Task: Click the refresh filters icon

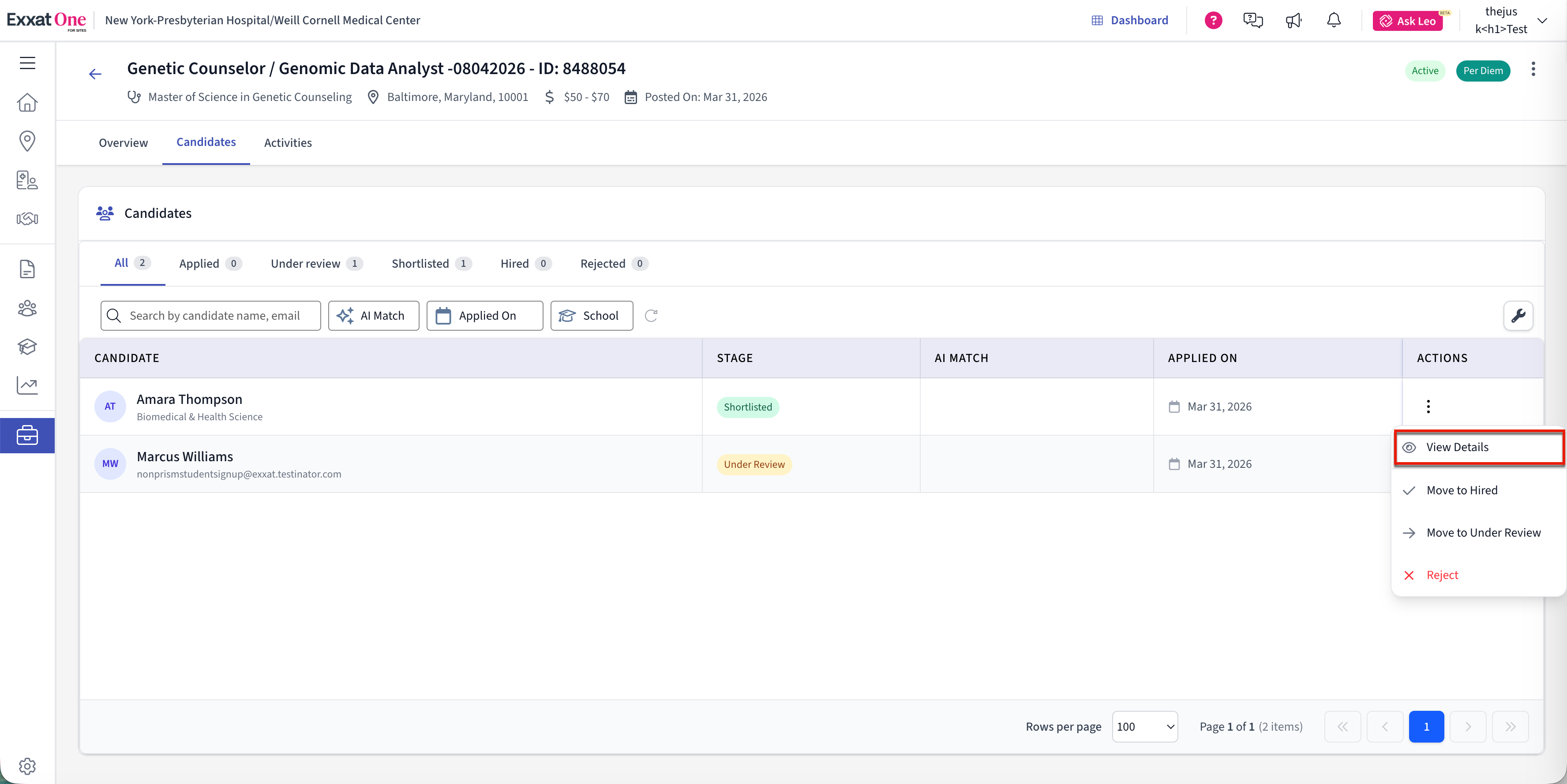Action: point(651,316)
